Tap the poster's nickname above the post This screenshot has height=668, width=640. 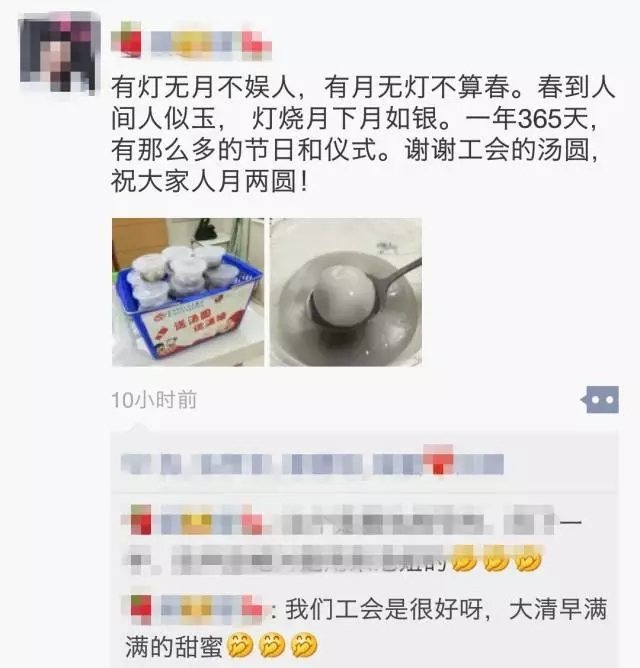tap(191, 43)
